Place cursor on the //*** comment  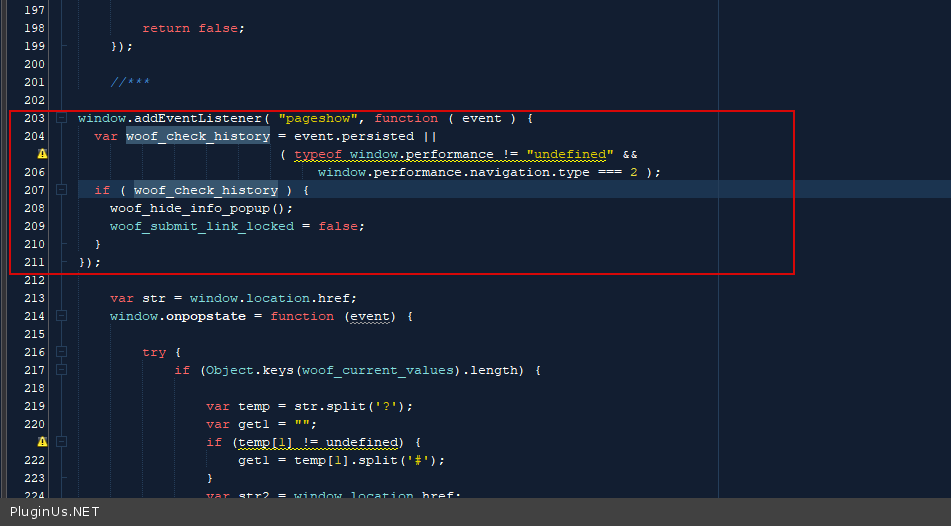pos(130,82)
